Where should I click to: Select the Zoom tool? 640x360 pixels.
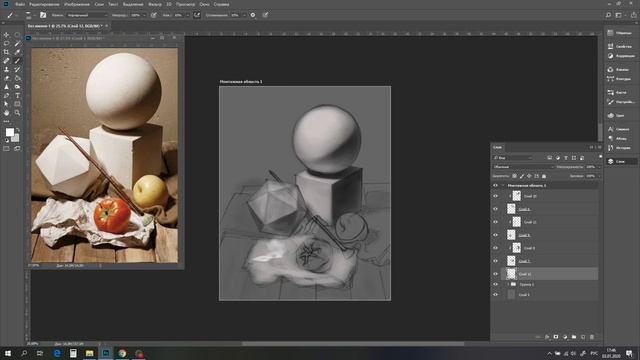pos(17,113)
